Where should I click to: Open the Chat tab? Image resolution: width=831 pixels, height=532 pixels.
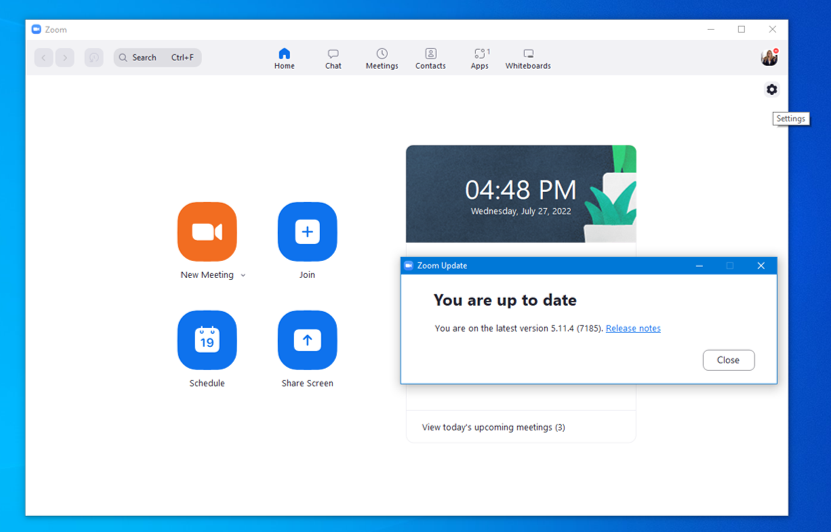tap(333, 58)
